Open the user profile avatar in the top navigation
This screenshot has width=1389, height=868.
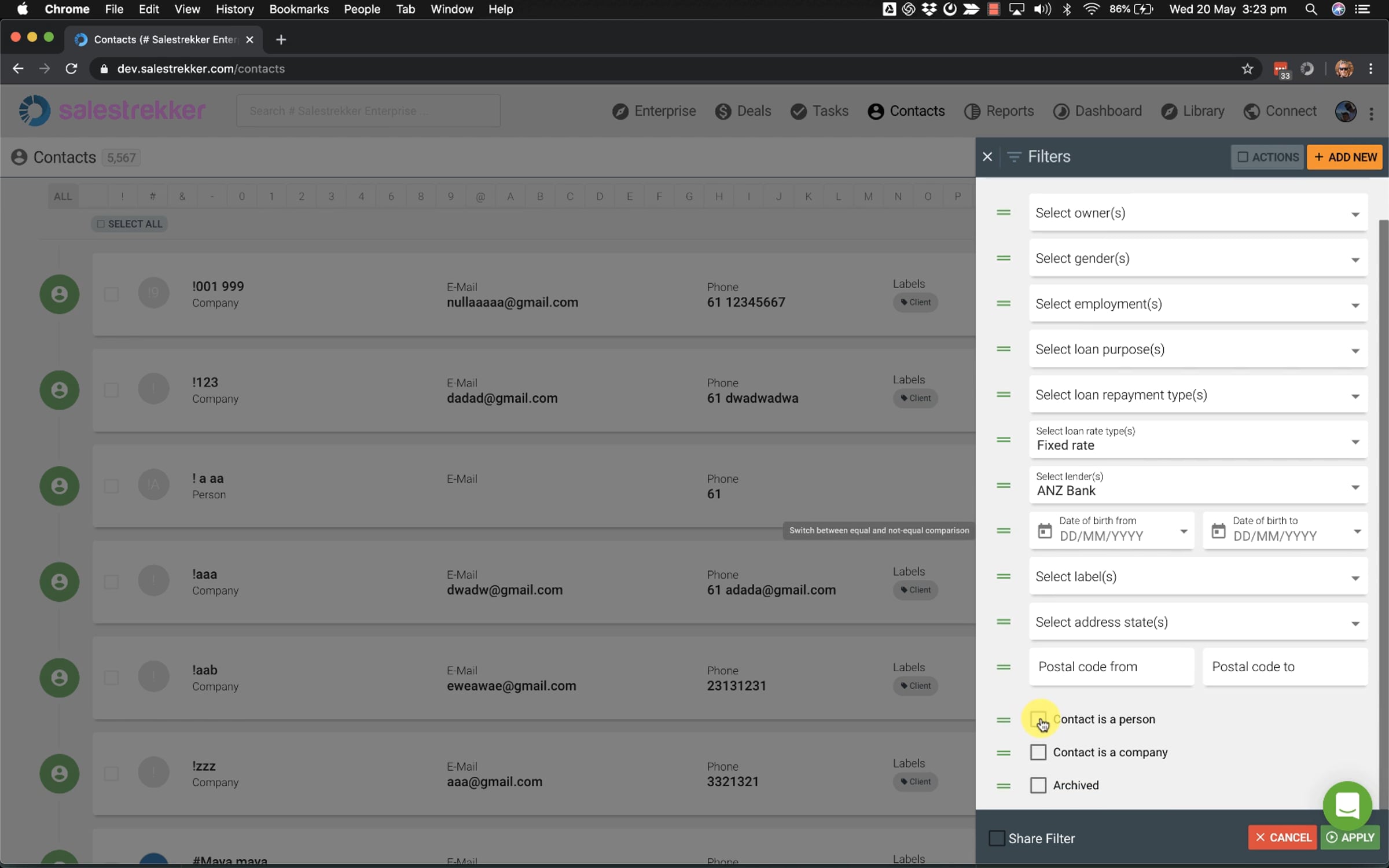tap(1345, 111)
